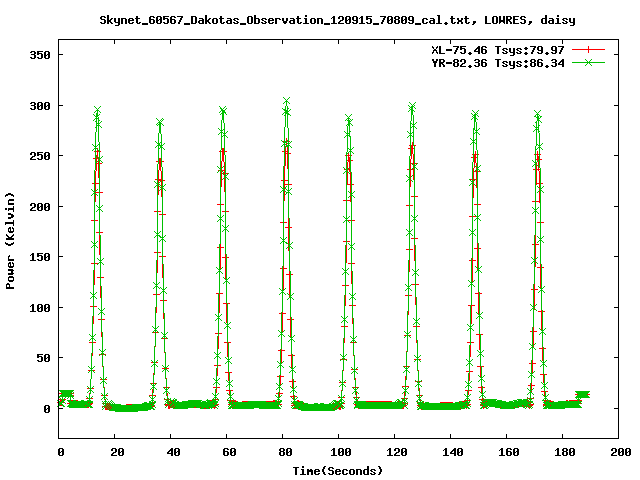The width and height of the screenshot is (640, 480).
Task: Click the x-axis tick label 40
Action: coord(173,452)
